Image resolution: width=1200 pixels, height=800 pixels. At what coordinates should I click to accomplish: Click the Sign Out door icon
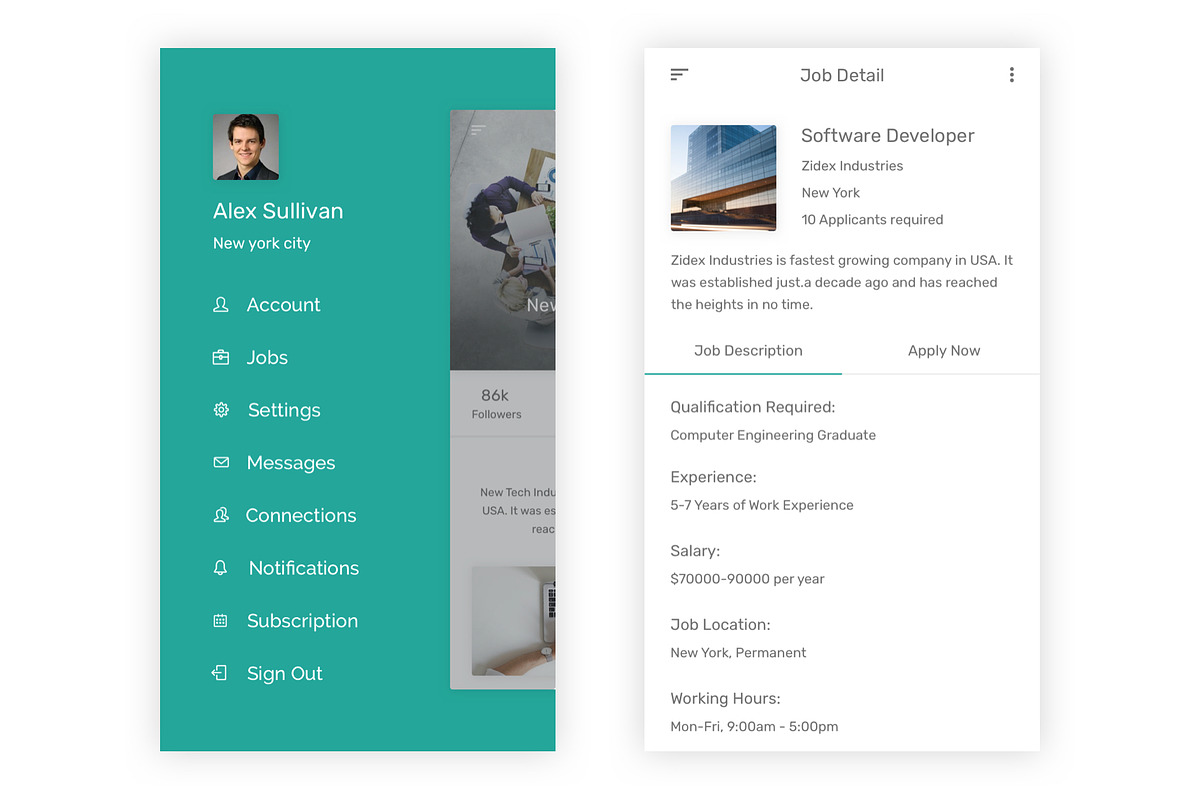[220, 673]
